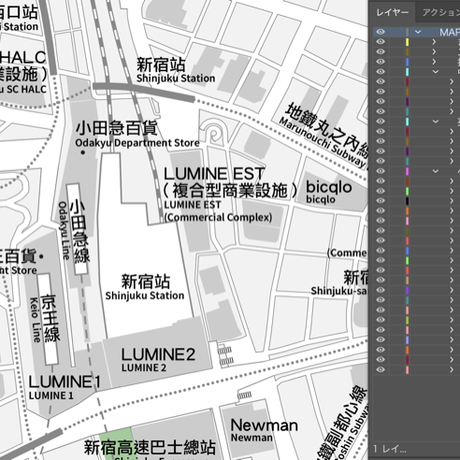The image size is (460, 460).
Task: Click the yellow layer color swatch
Action: click(x=407, y=42)
